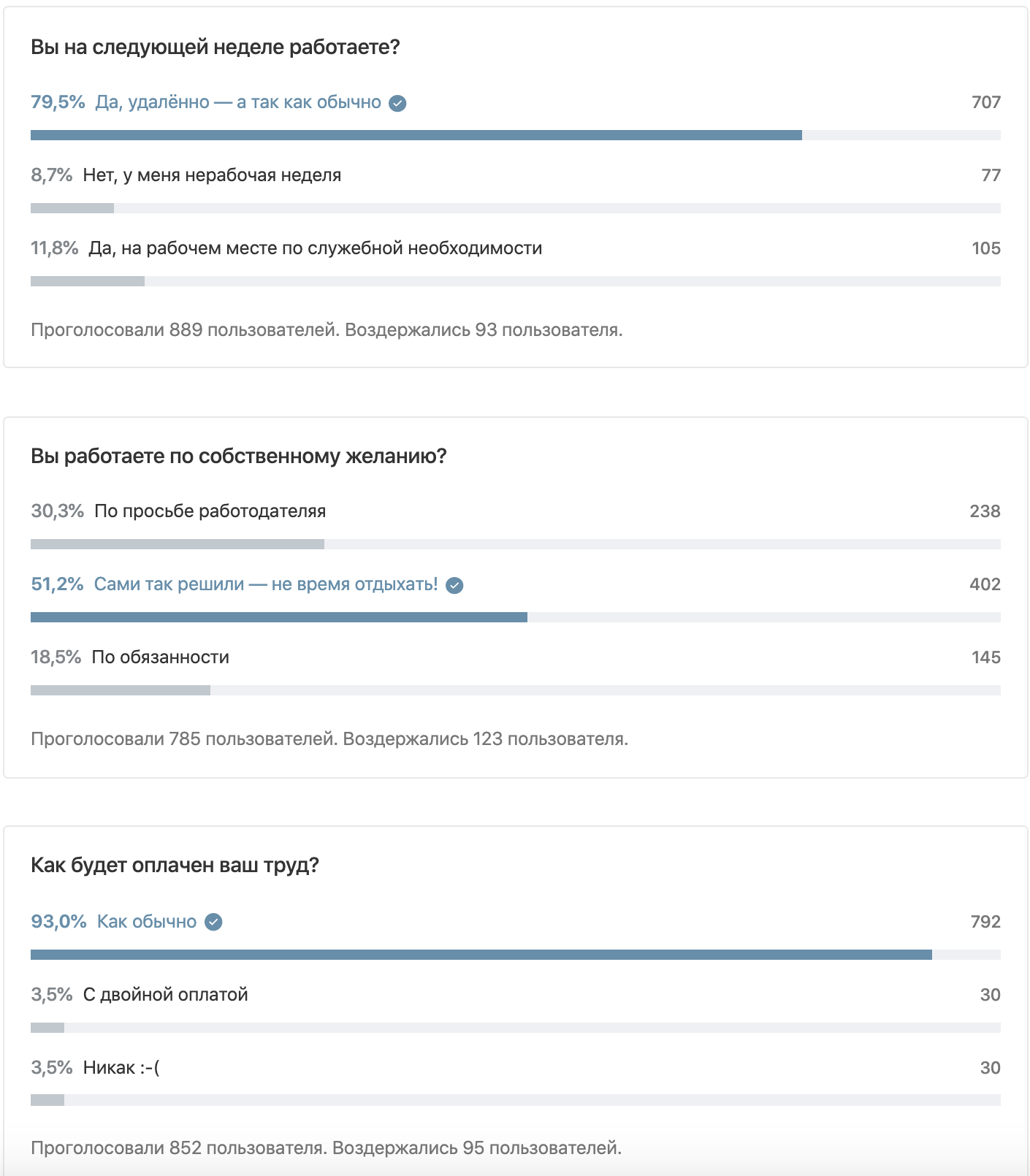Click the 51,2% result bar
1030x1176 pixels.
coord(279,617)
